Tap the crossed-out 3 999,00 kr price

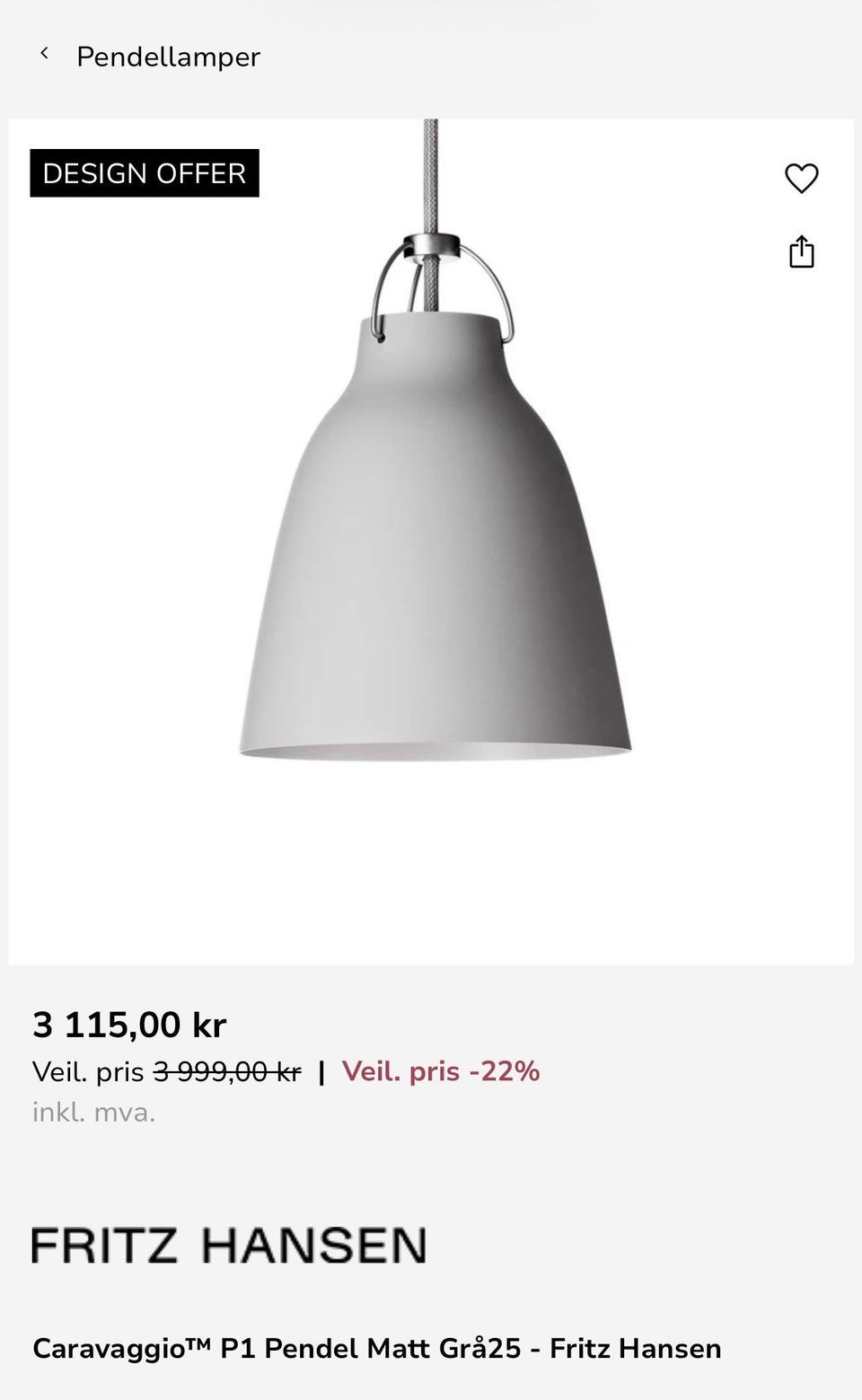click(227, 1071)
